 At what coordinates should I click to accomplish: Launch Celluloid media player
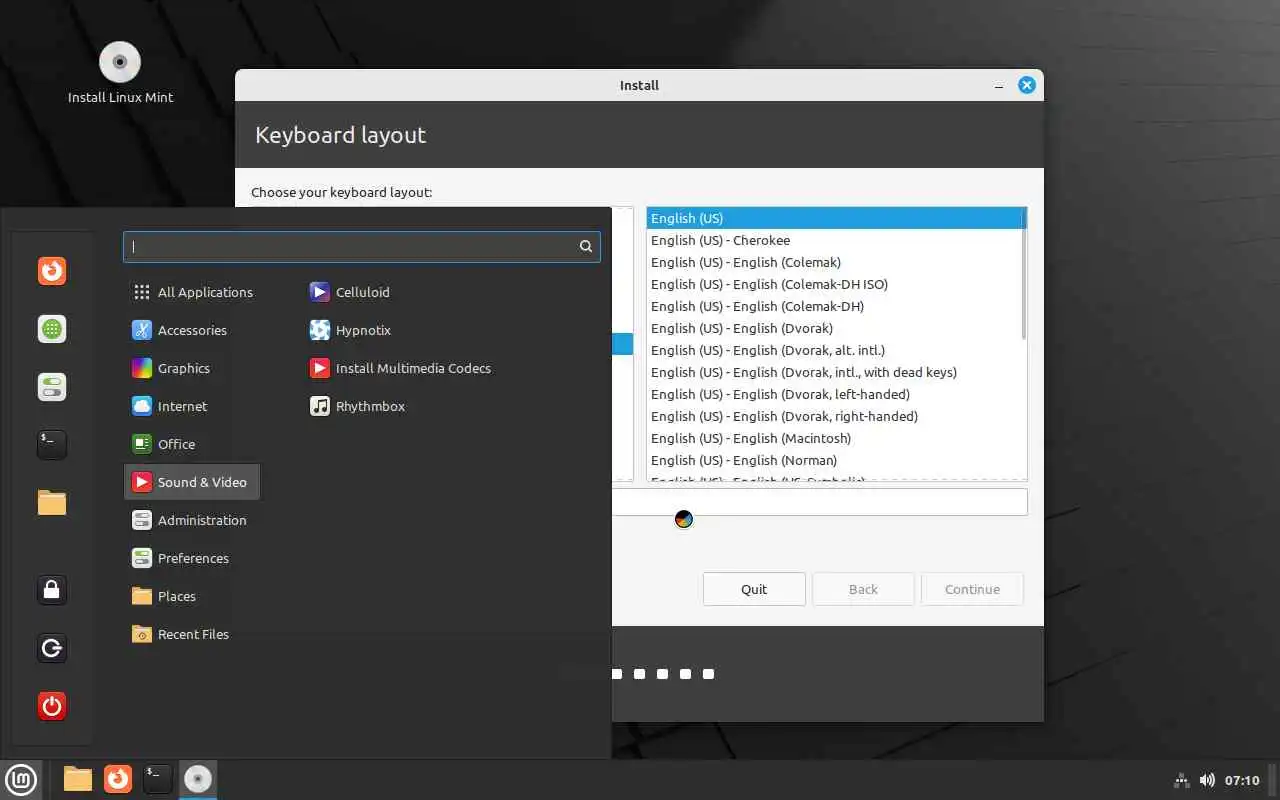pyautogui.click(x=349, y=292)
